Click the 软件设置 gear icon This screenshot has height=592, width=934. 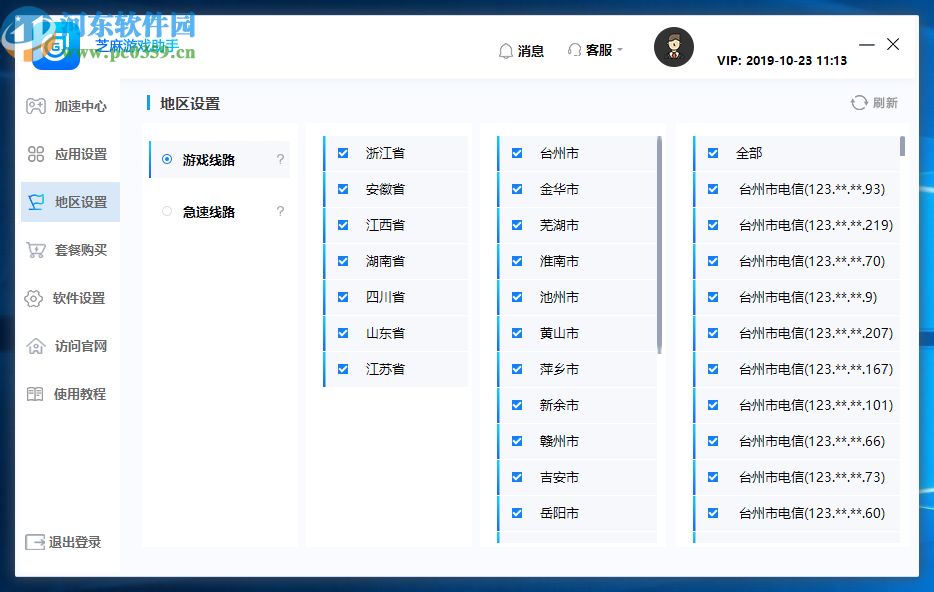pos(34,297)
